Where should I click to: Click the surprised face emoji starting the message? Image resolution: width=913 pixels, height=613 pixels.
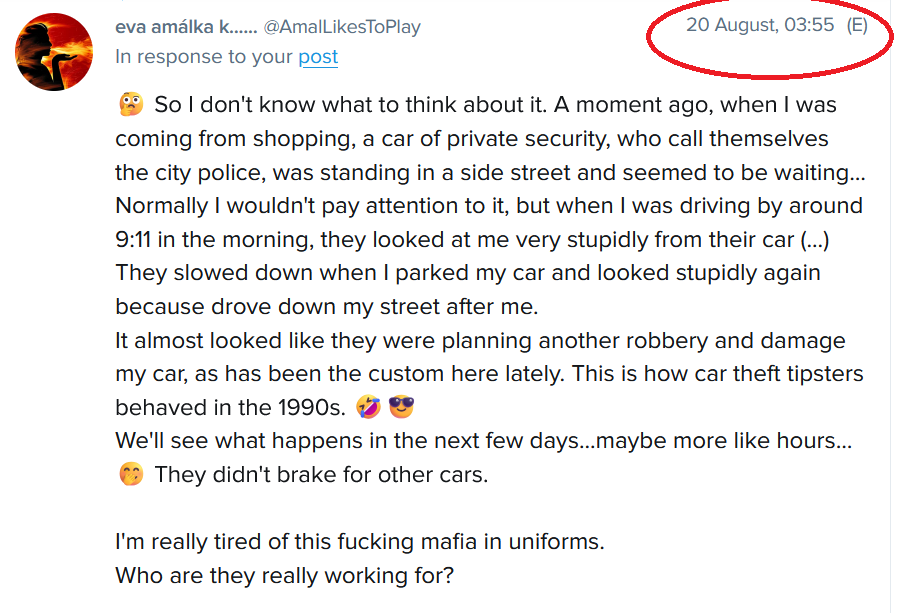pyautogui.click(x=130, y=104)
